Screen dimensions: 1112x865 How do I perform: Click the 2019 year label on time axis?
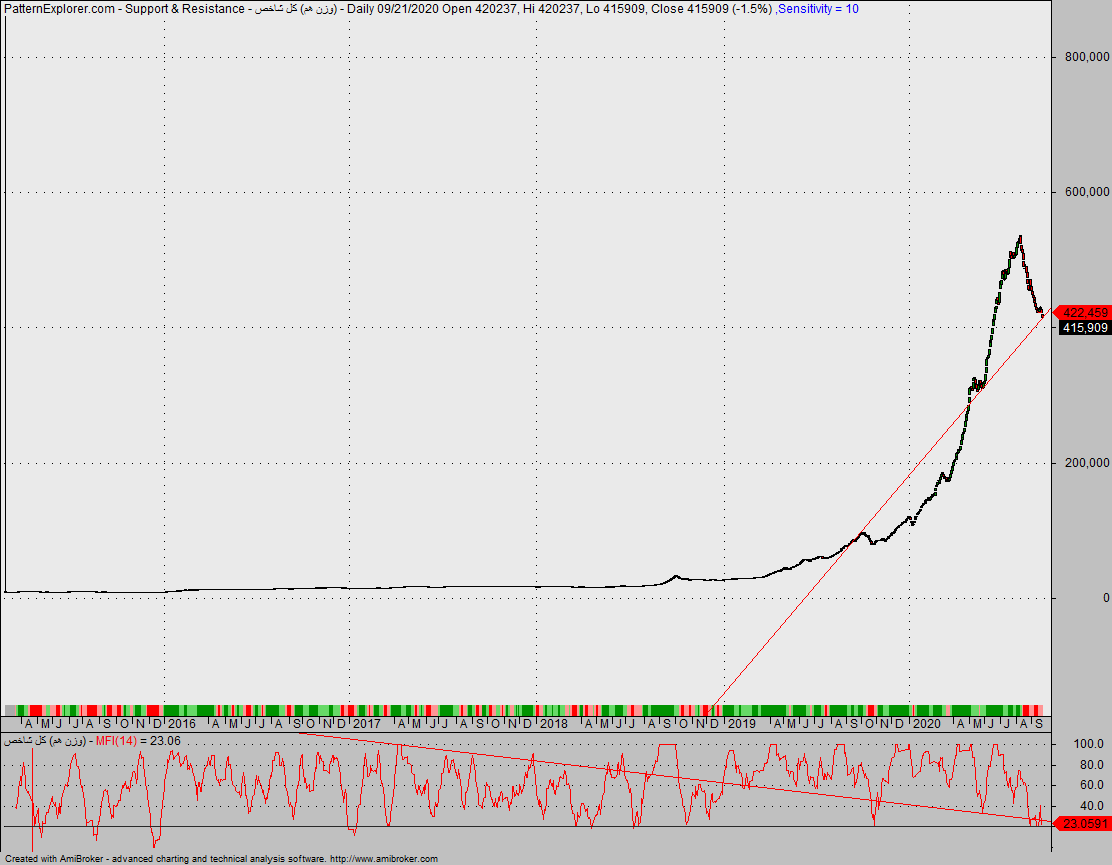[x=742, y=724]
